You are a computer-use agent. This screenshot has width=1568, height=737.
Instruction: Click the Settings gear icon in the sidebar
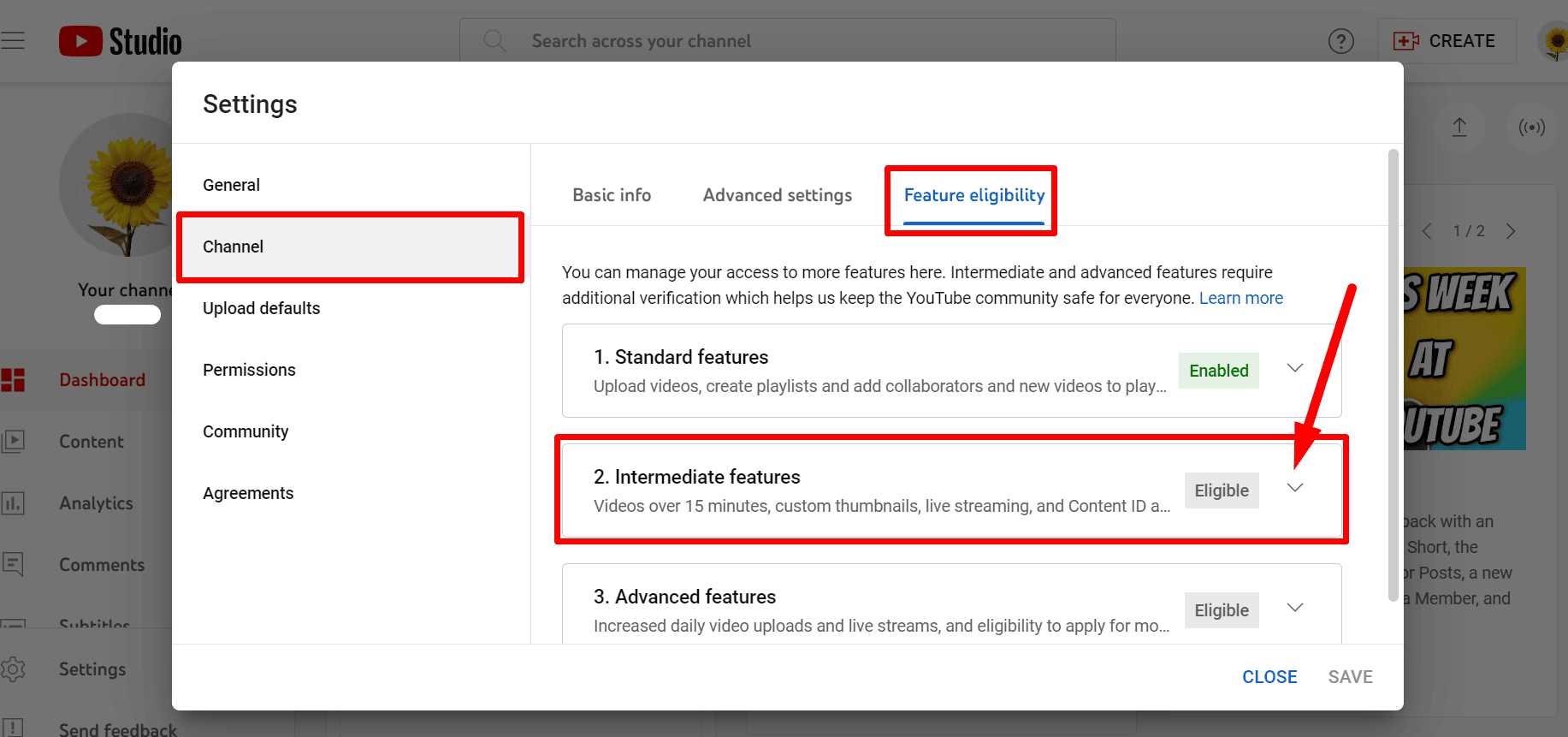pos(13,669)
